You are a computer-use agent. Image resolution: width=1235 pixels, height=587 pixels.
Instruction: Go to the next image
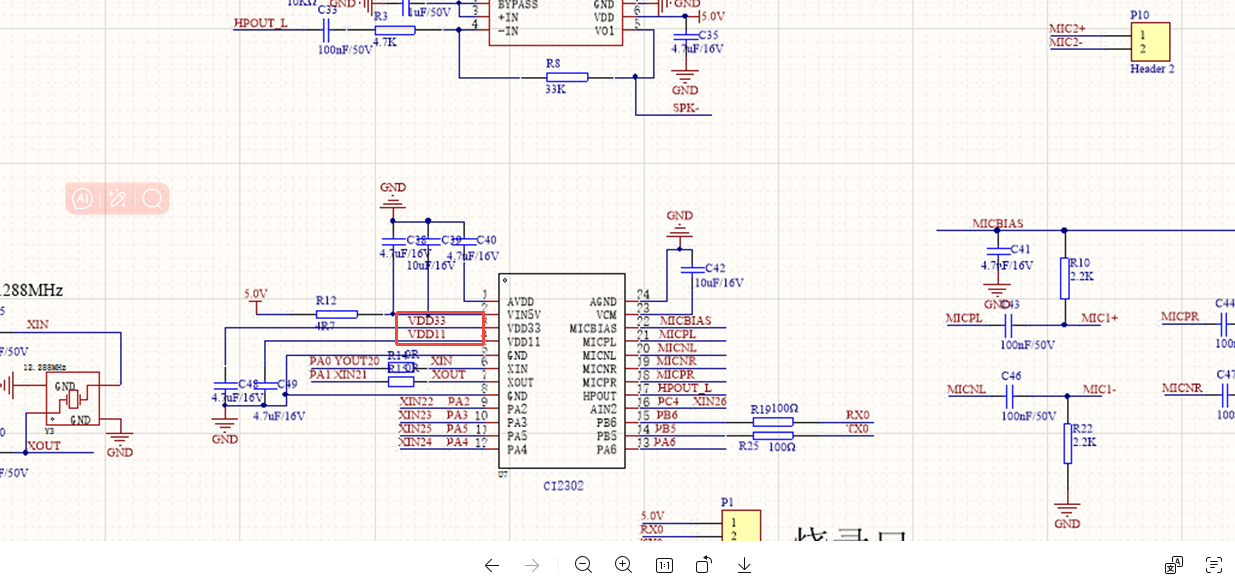(x=532, y=565)
